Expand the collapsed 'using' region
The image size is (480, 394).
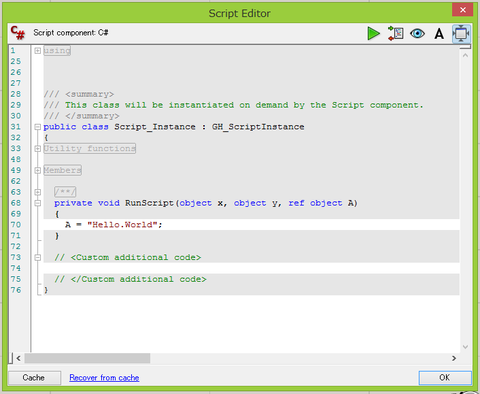pyautogui.click(x=38, y=51)
